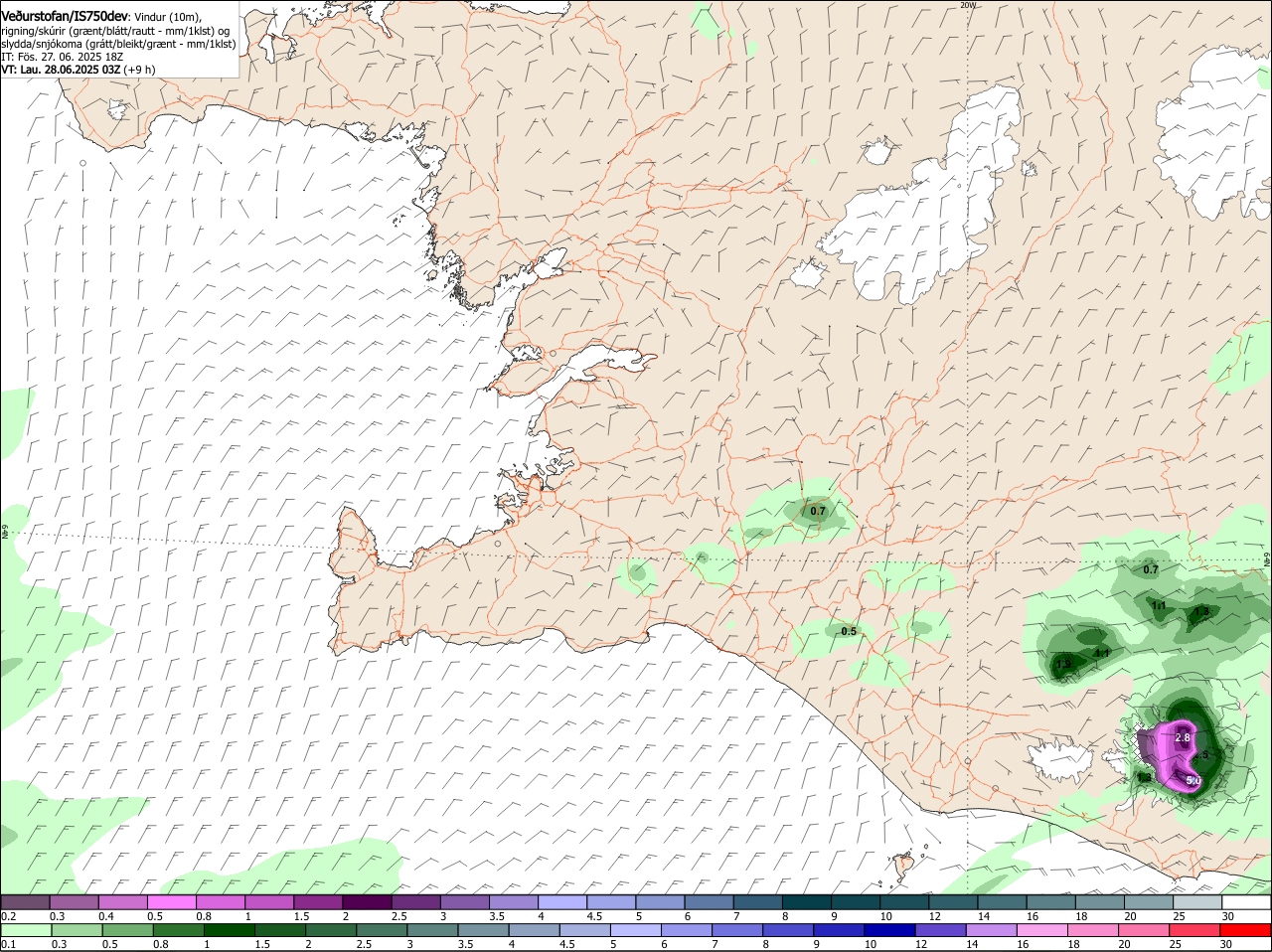Click the 5.0 precipitation value in the purple area
This screenshot has height=952, width=1272.
1193,781
